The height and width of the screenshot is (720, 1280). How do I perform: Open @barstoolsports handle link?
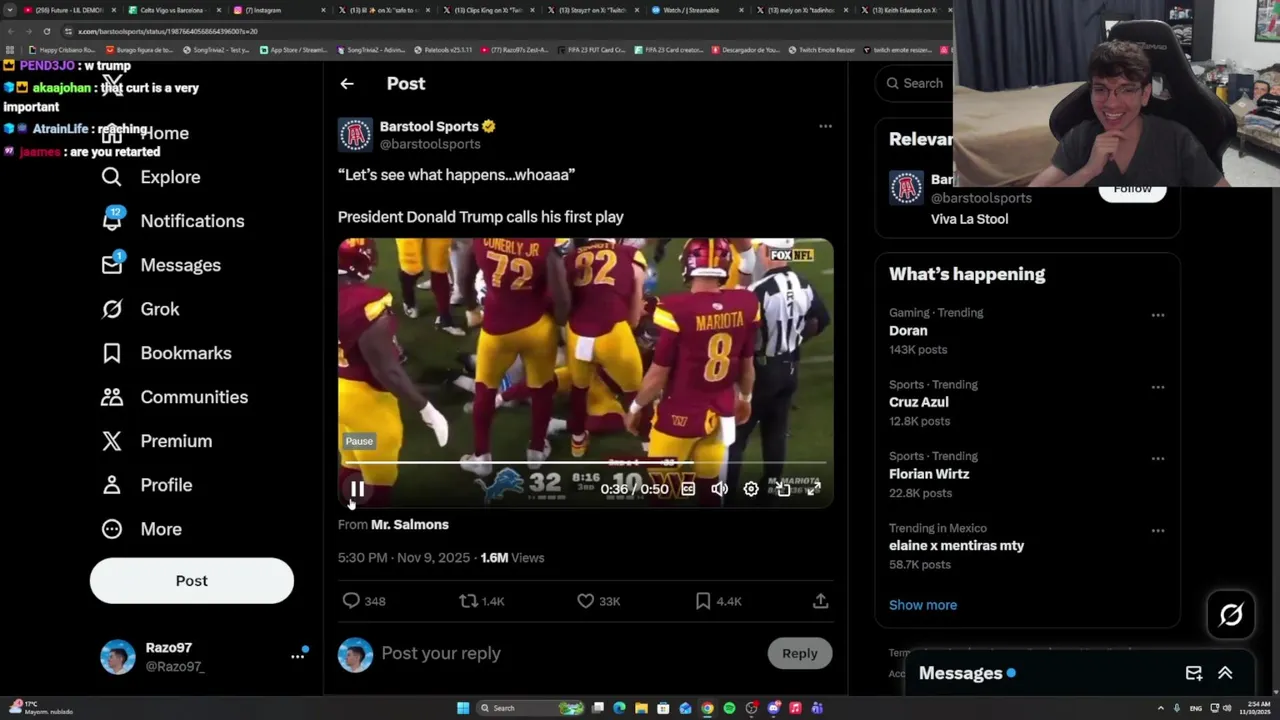pyautogui.click(x=430, y=144)
